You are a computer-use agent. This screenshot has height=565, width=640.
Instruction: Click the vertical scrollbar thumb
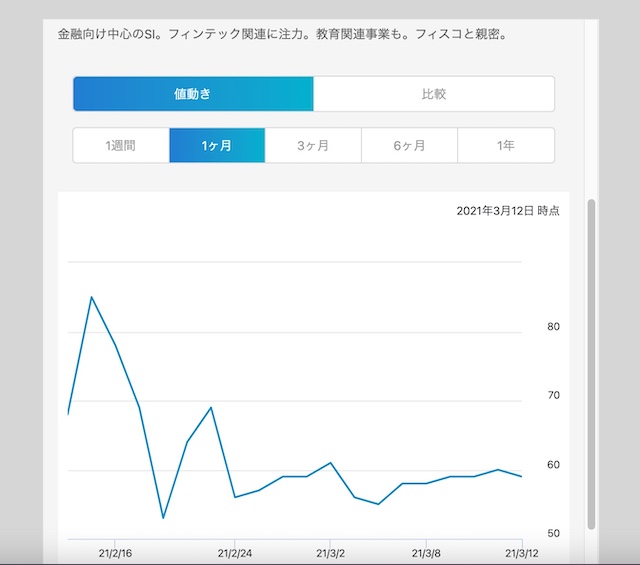[591, 360]
